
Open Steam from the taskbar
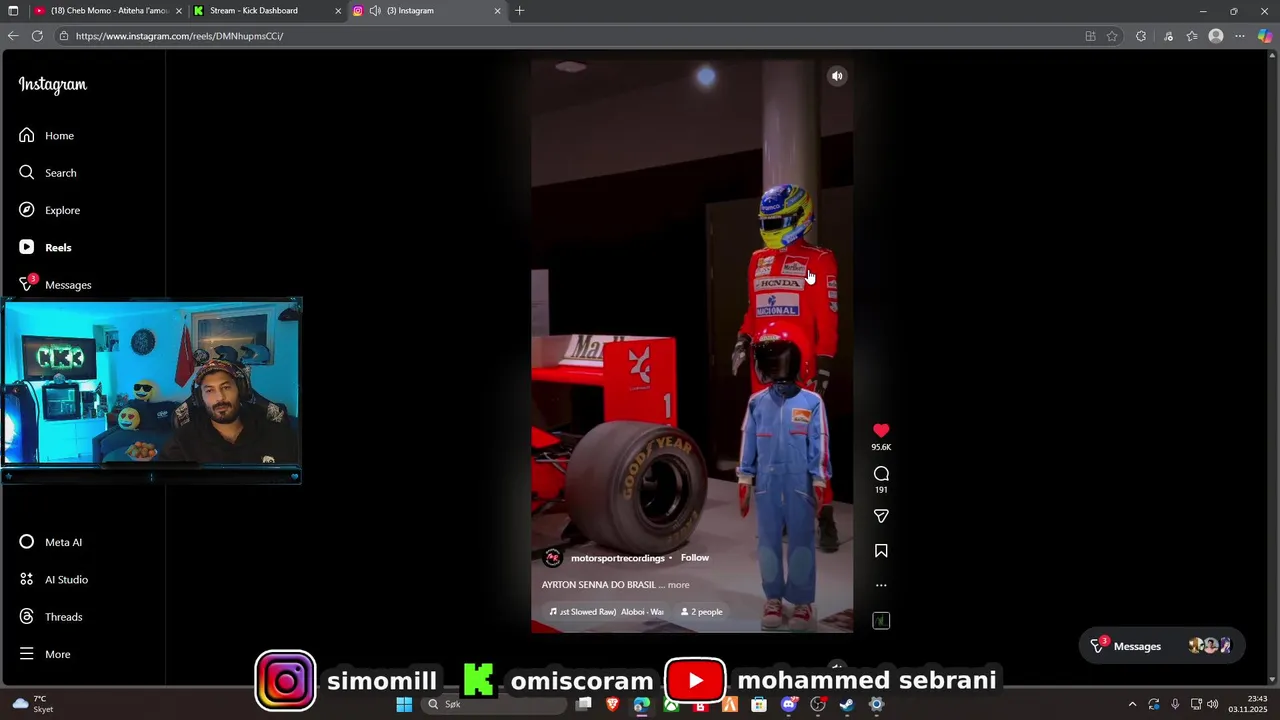tap(847, 704)
